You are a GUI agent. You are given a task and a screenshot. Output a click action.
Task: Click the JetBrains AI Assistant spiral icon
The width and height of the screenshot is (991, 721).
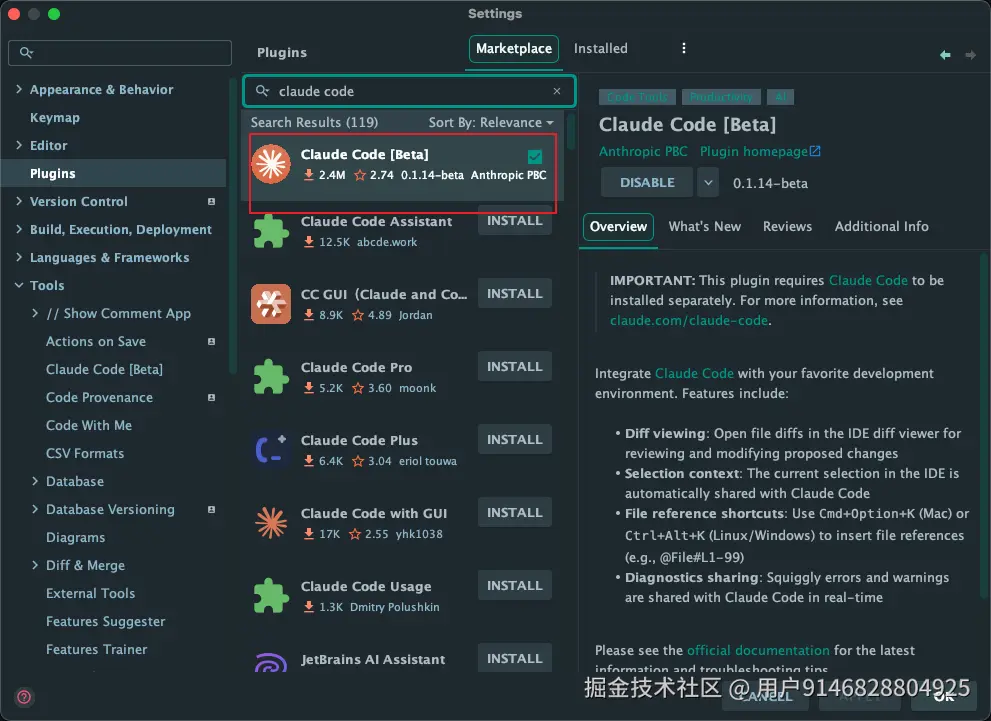pyautogui.click(x=271, y=662)
